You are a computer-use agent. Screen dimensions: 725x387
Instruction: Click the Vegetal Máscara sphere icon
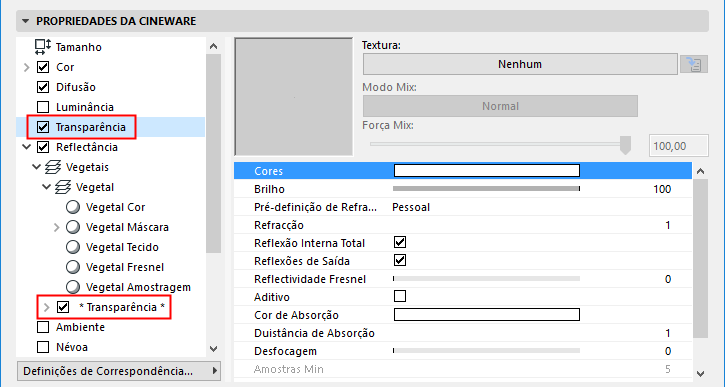(x=73, y=227)
